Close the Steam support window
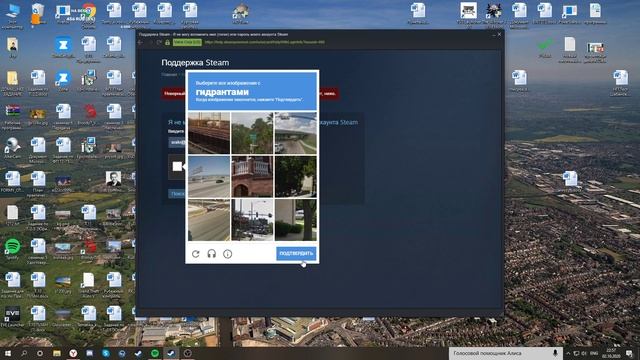Viewport: 640px width, 360px height. [499, 35]
